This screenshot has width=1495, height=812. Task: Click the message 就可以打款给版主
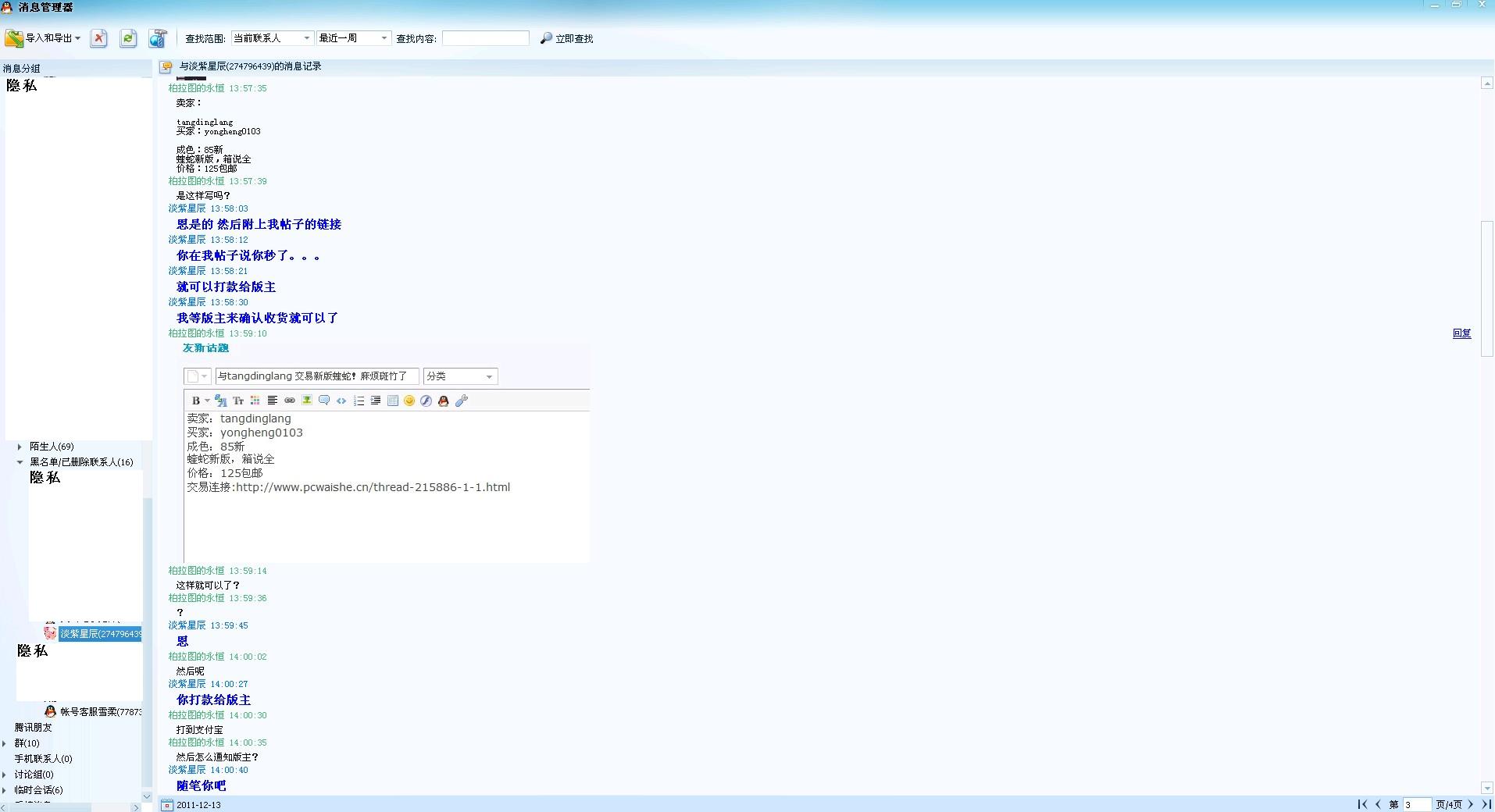(226, 287)
